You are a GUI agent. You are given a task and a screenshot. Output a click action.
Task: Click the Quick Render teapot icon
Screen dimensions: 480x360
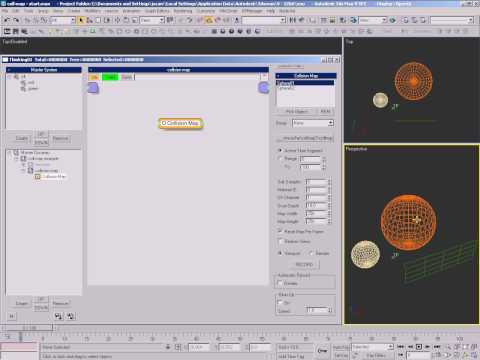pyautogui.click(x=393, y=20)
